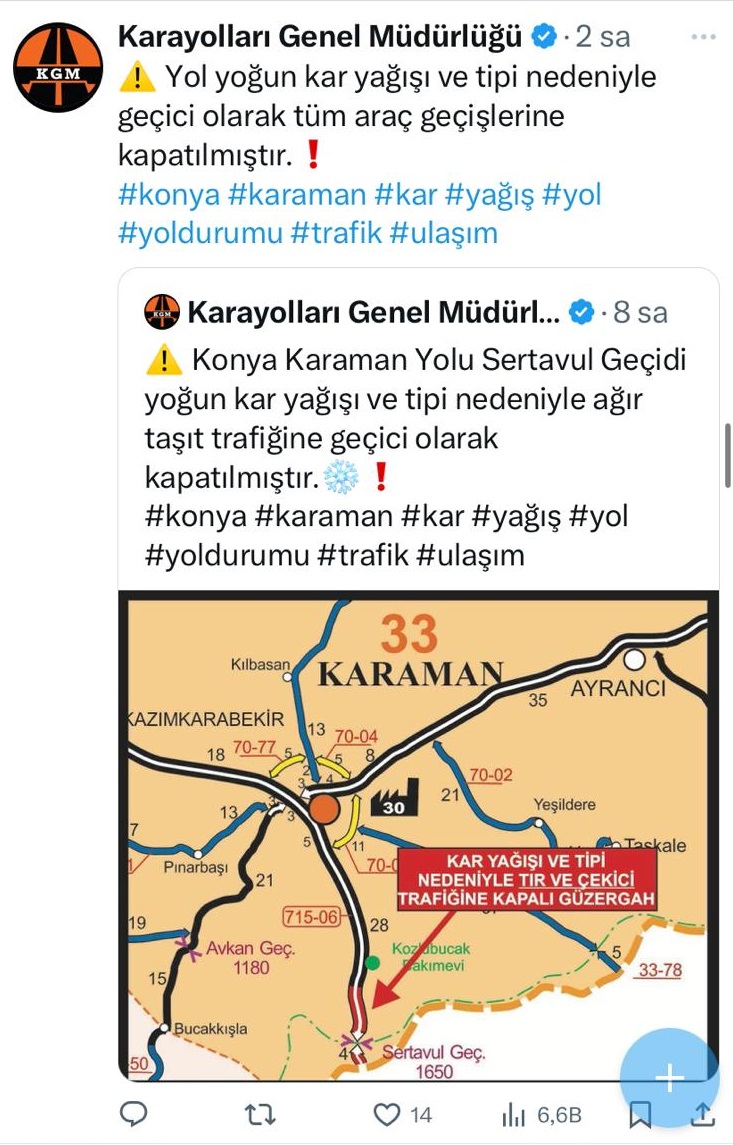
Task: Tap the retweet arrows icon
Action: click(259, 1114)
